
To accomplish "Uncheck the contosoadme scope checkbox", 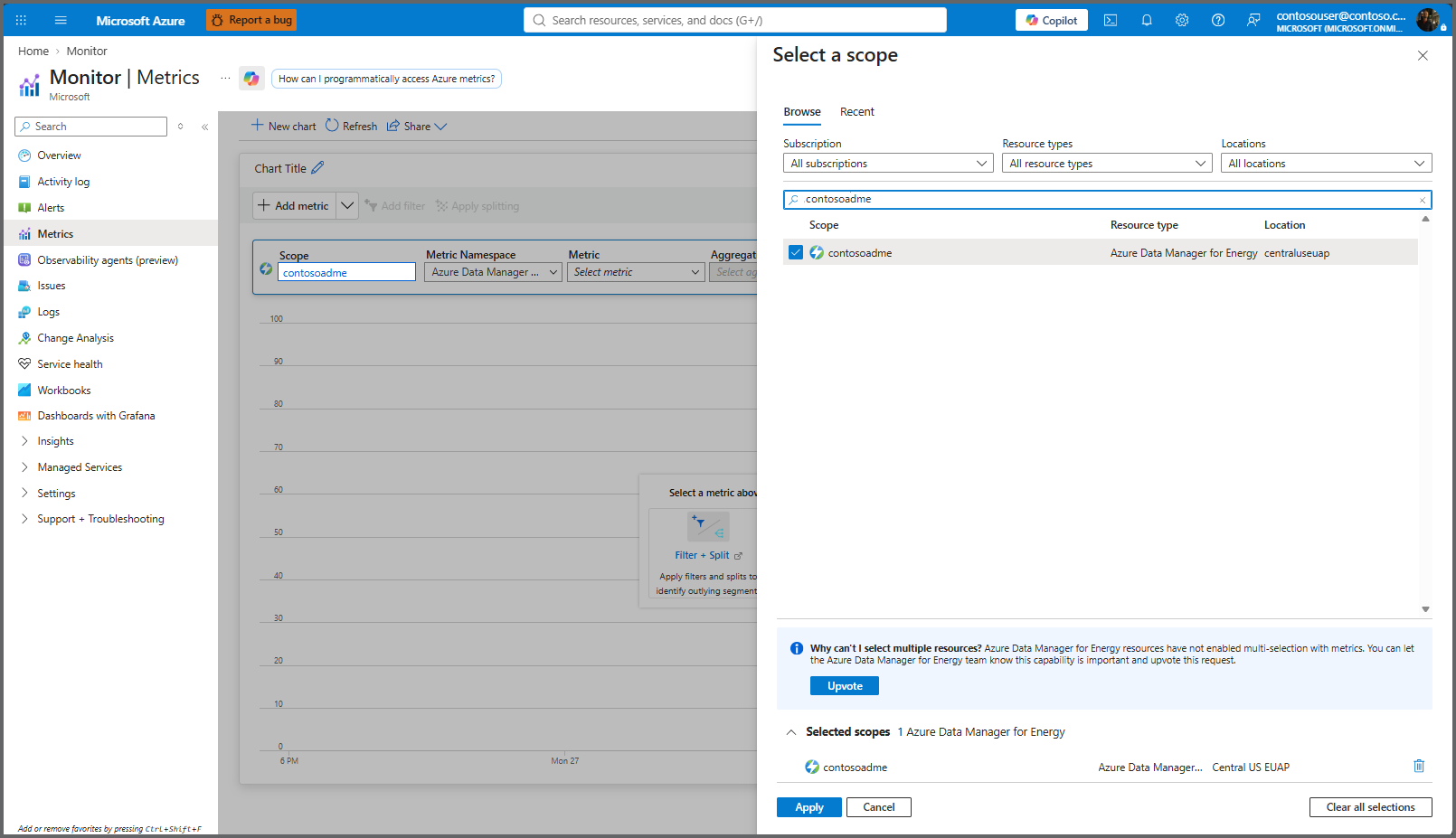I will point(796,252).
